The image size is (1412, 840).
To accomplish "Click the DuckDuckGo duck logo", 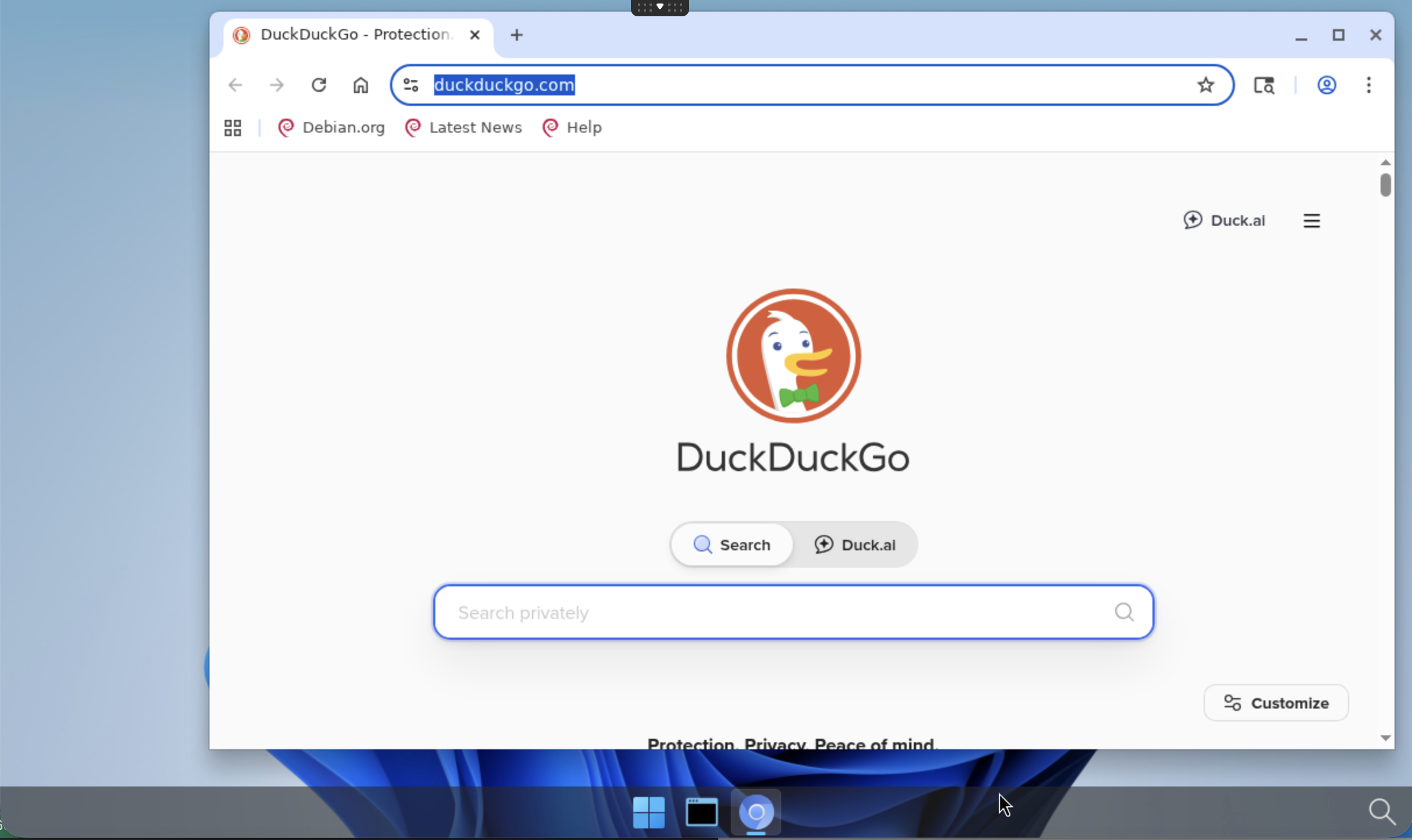I will (x=793, y=355).
